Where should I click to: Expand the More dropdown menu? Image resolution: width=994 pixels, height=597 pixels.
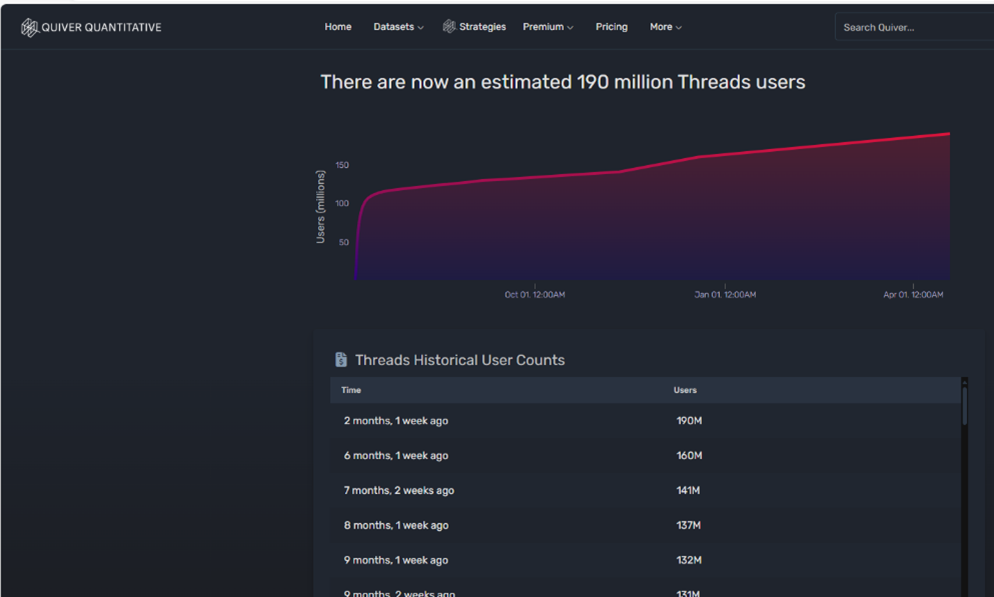pyautogui.click(x=666, y=27)
